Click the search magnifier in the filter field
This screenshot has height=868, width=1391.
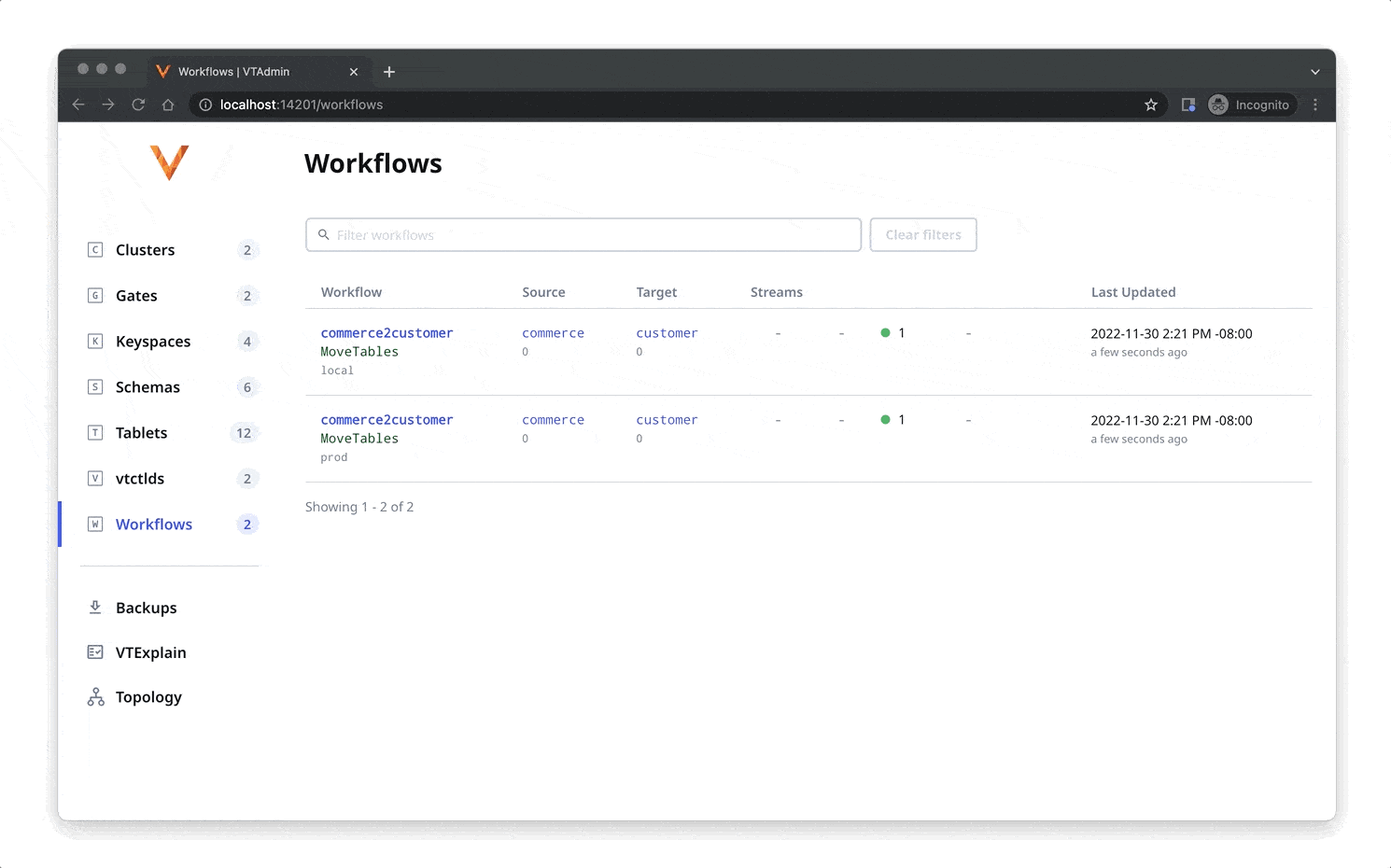pos(324,234)
